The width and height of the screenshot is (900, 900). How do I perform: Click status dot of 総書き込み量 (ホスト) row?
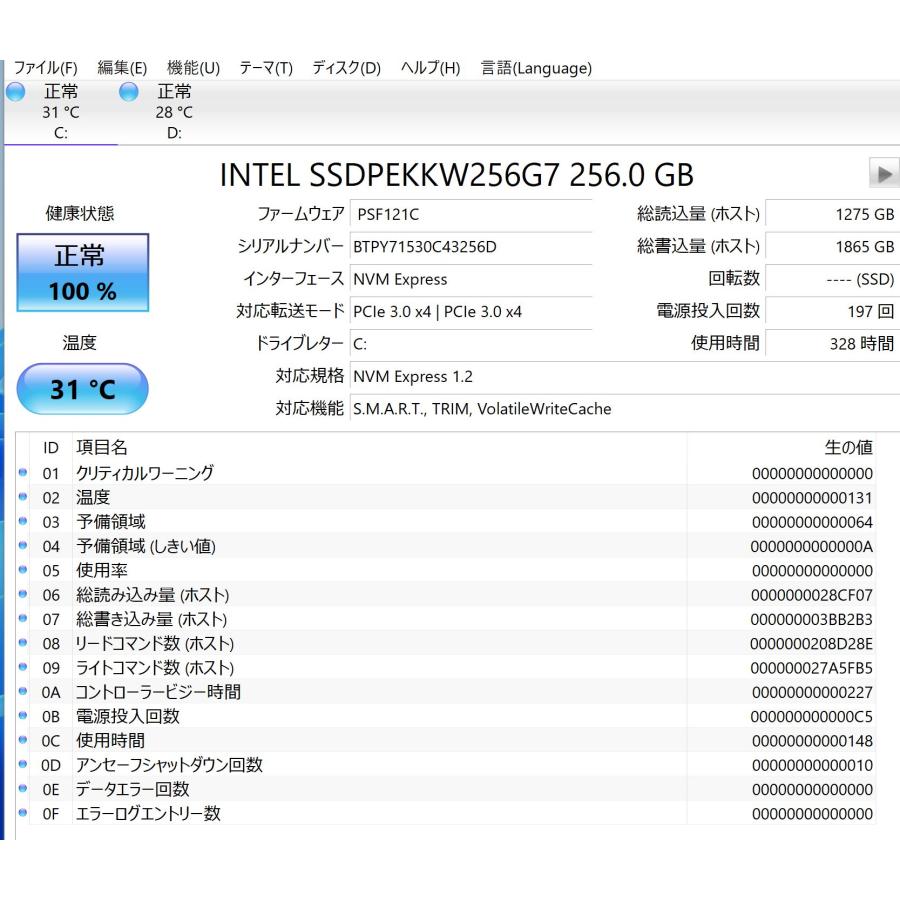(x=23, y=618)
